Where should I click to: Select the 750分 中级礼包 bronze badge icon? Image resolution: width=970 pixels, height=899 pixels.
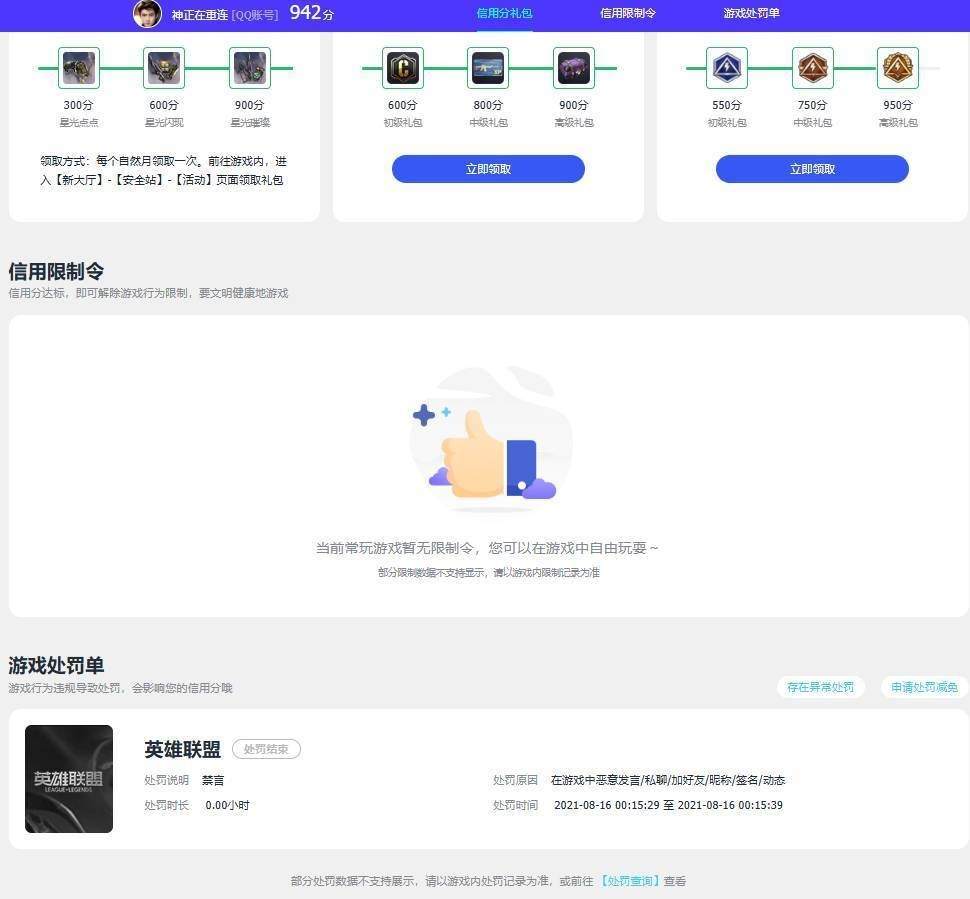click(x=812, y=68)
